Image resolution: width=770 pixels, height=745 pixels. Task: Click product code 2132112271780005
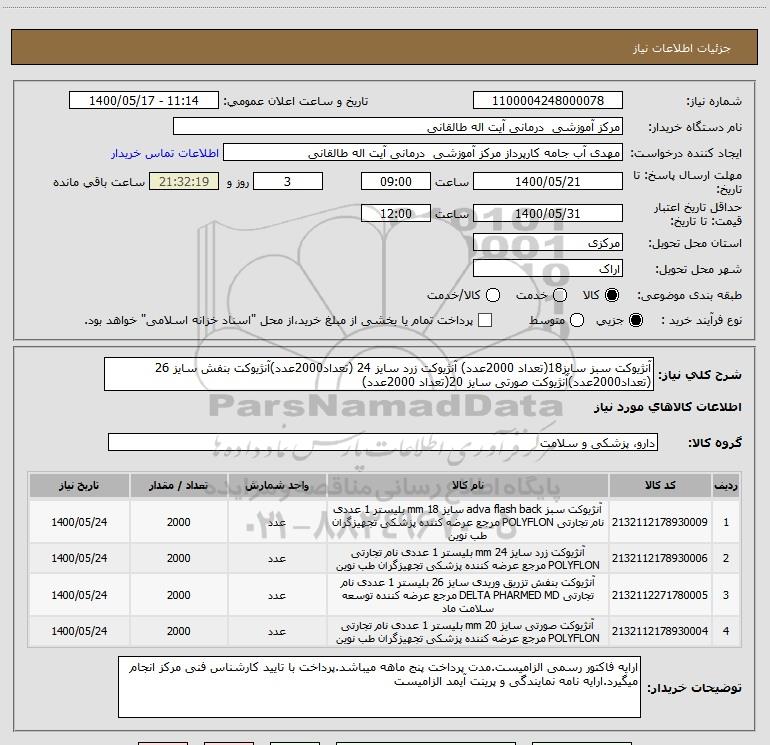click(660, 595)
